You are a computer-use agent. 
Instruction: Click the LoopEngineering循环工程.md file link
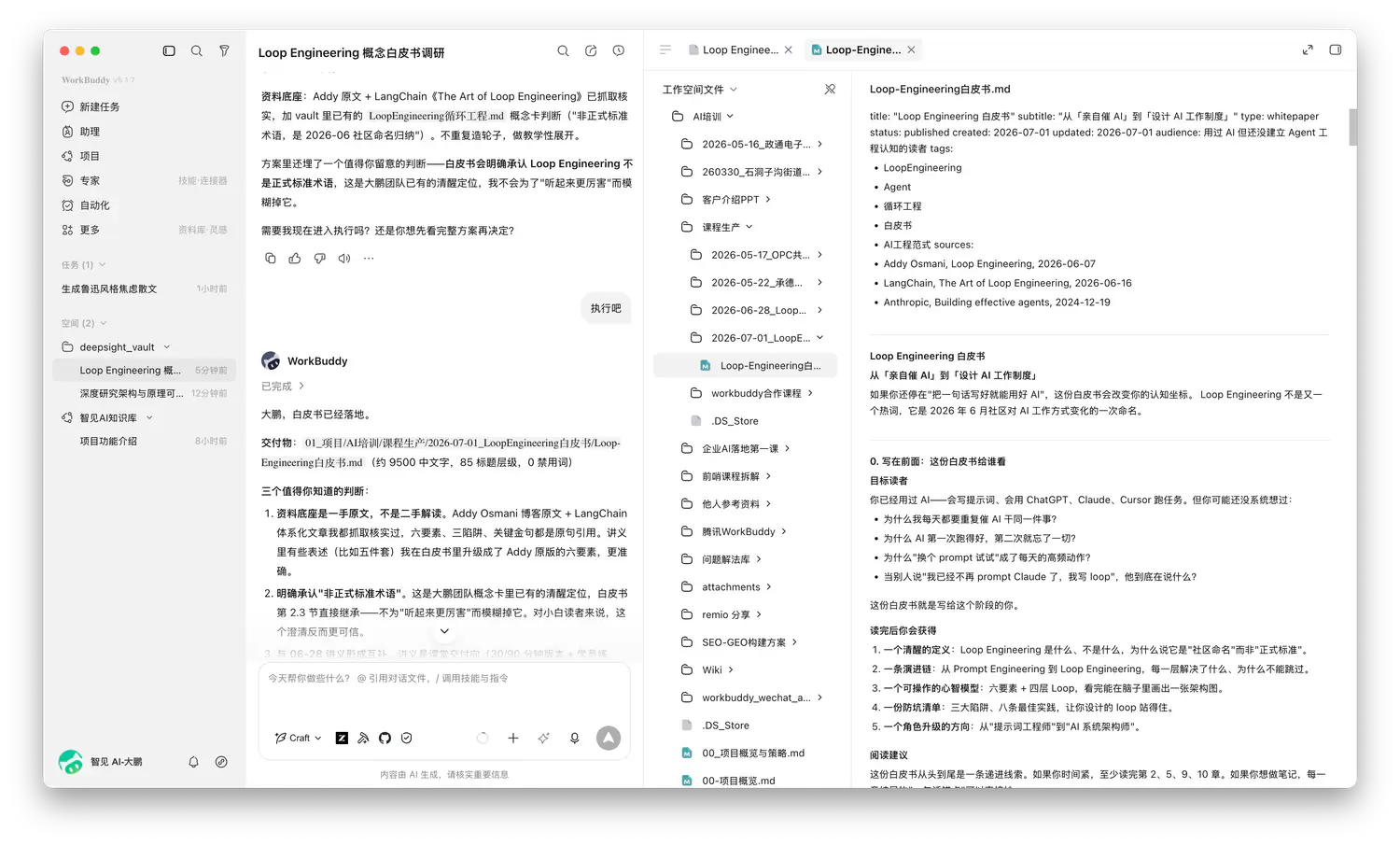[x=436, y=117]
